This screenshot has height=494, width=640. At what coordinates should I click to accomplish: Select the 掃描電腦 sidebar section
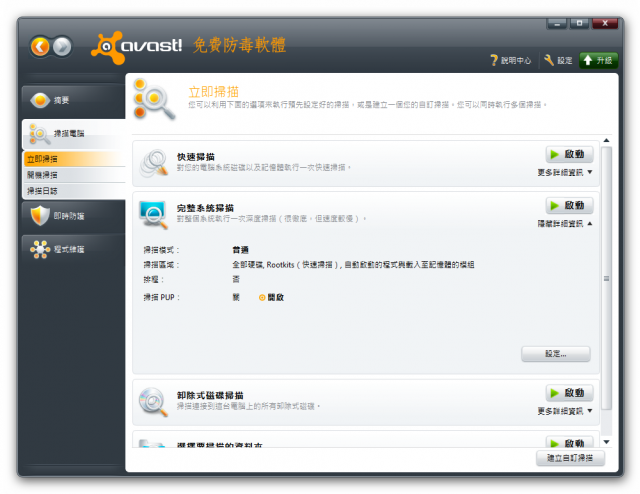[73, 134]
